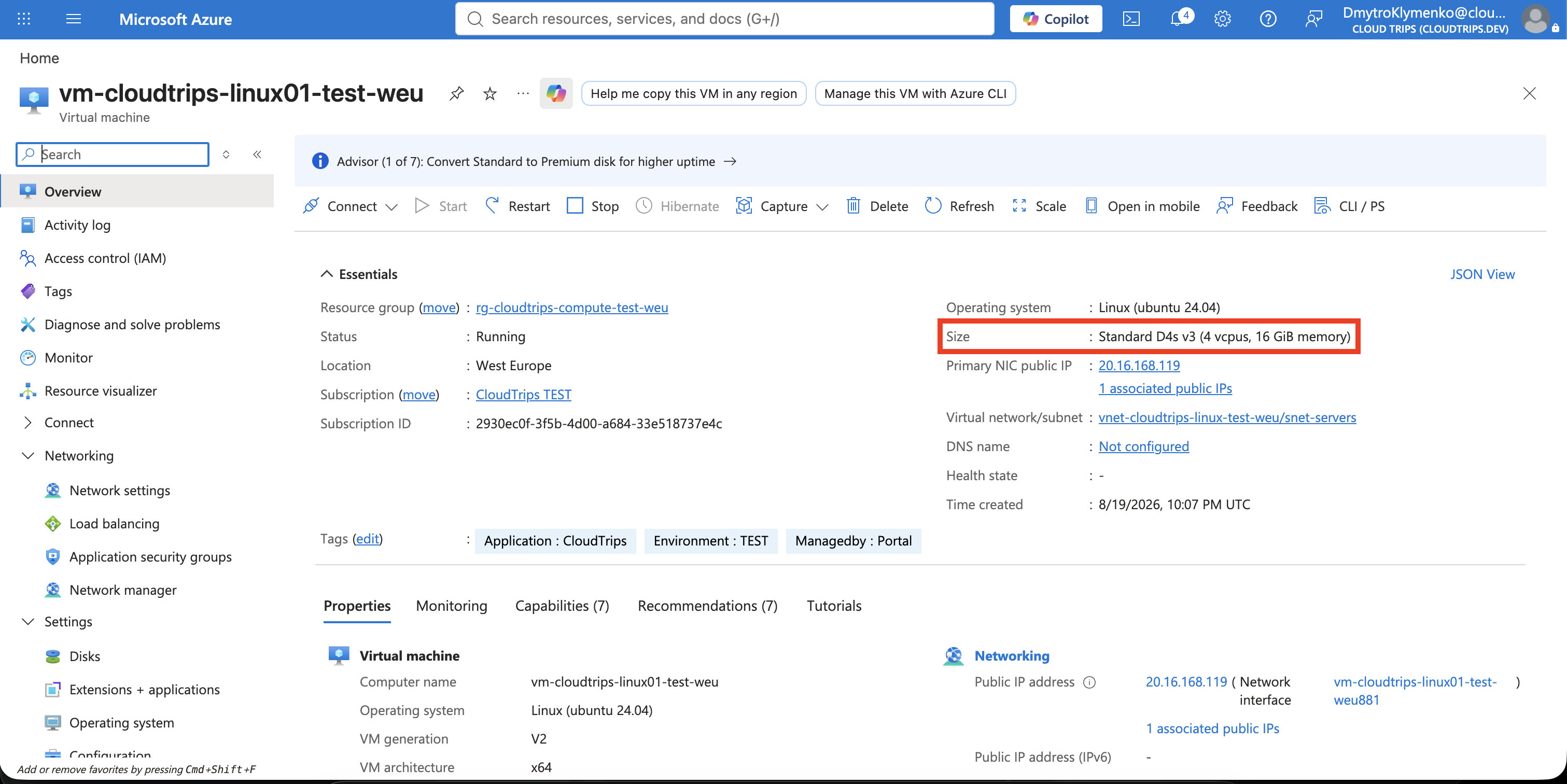This screenshot has width=1567, height=784.
Task: Collapse the sidebar with double chevron
Action: (x=257, y=155)
